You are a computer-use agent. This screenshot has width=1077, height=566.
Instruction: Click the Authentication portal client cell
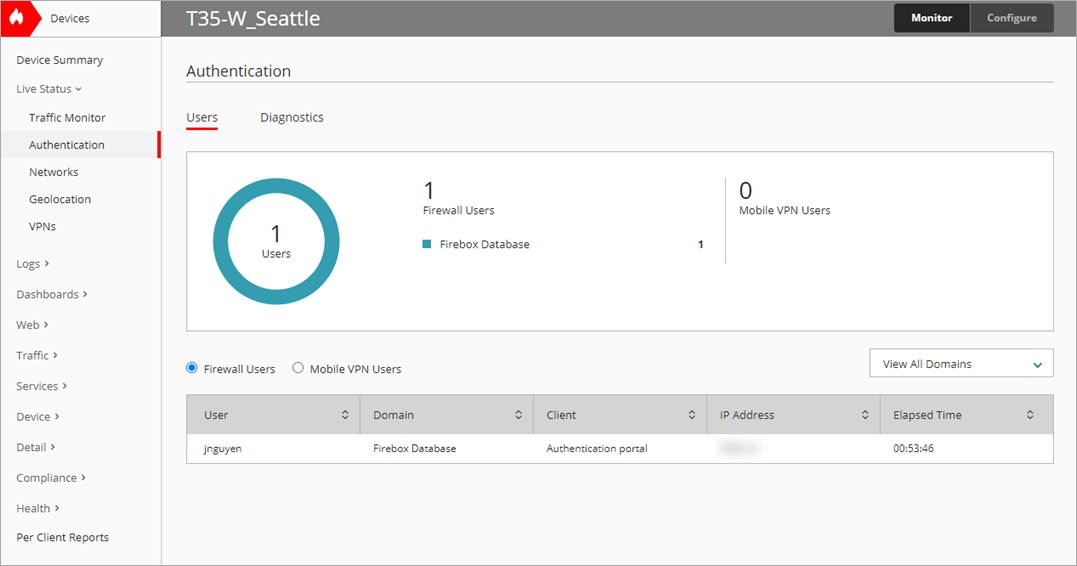[x=597, y=449]
